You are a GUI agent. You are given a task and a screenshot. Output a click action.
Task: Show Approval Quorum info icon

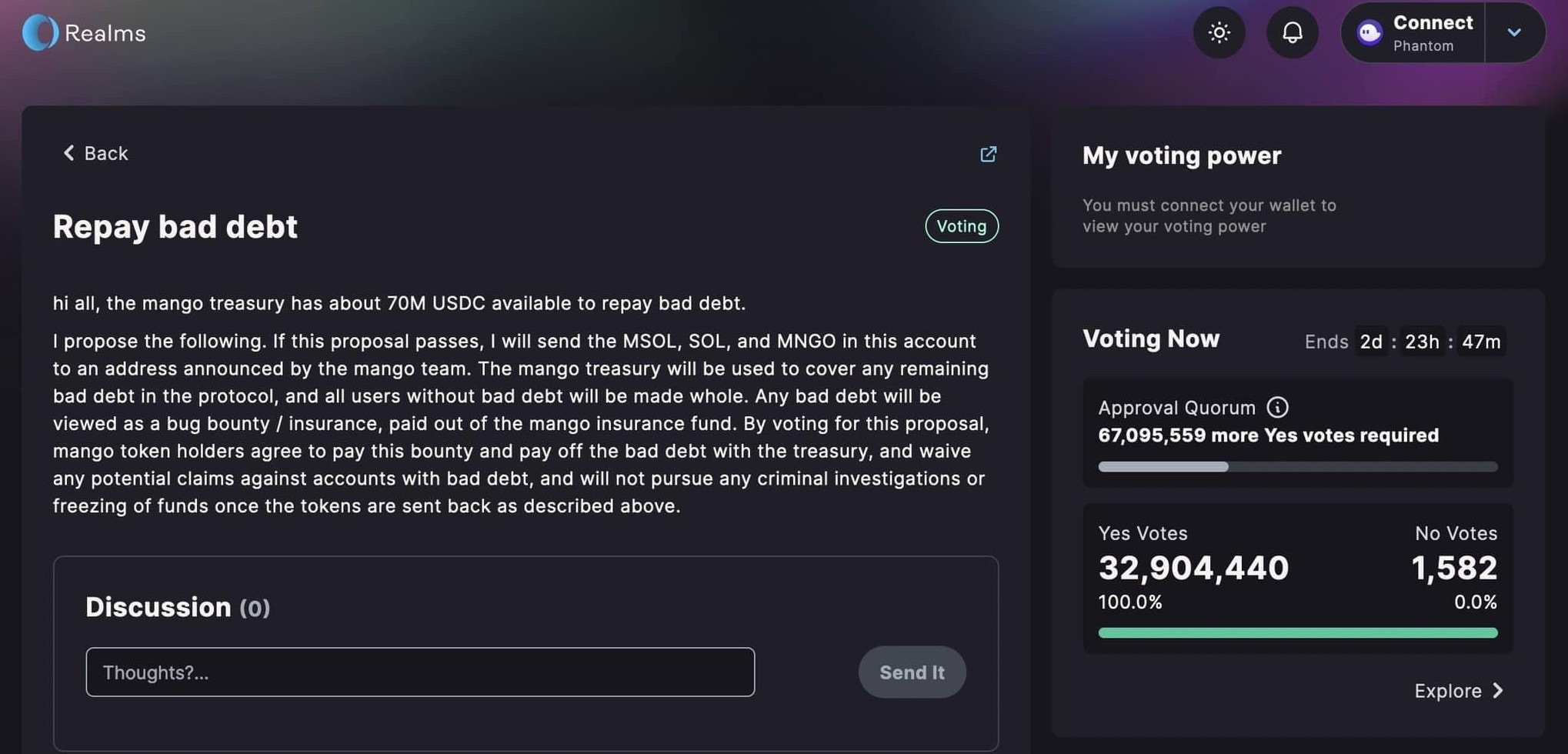point(1277,407)
